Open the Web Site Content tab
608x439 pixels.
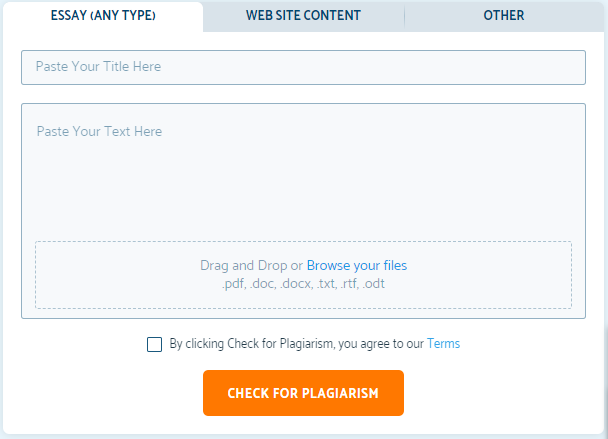(303, 16)
